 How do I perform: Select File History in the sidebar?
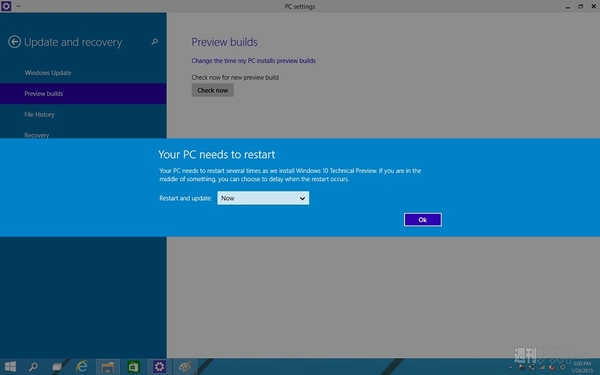39,114
